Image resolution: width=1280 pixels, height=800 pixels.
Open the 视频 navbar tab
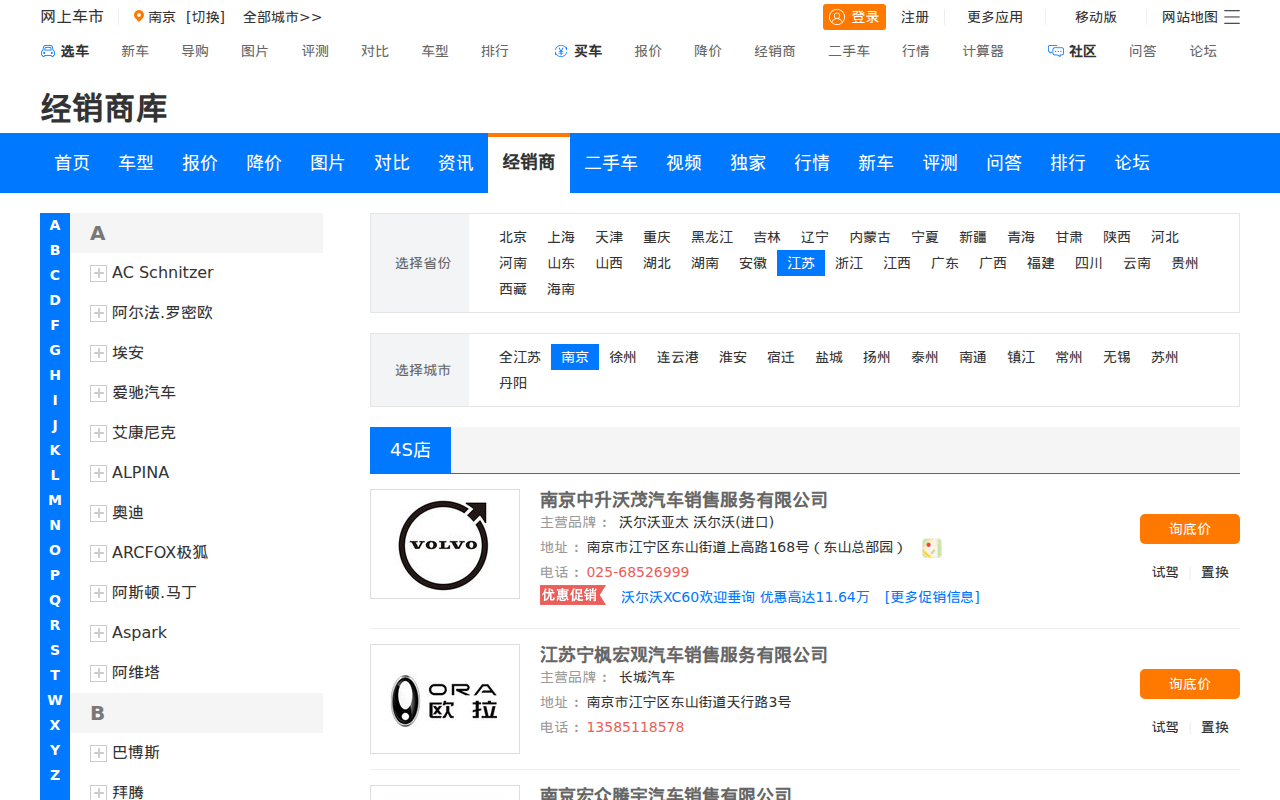click(x=684, y=163)
